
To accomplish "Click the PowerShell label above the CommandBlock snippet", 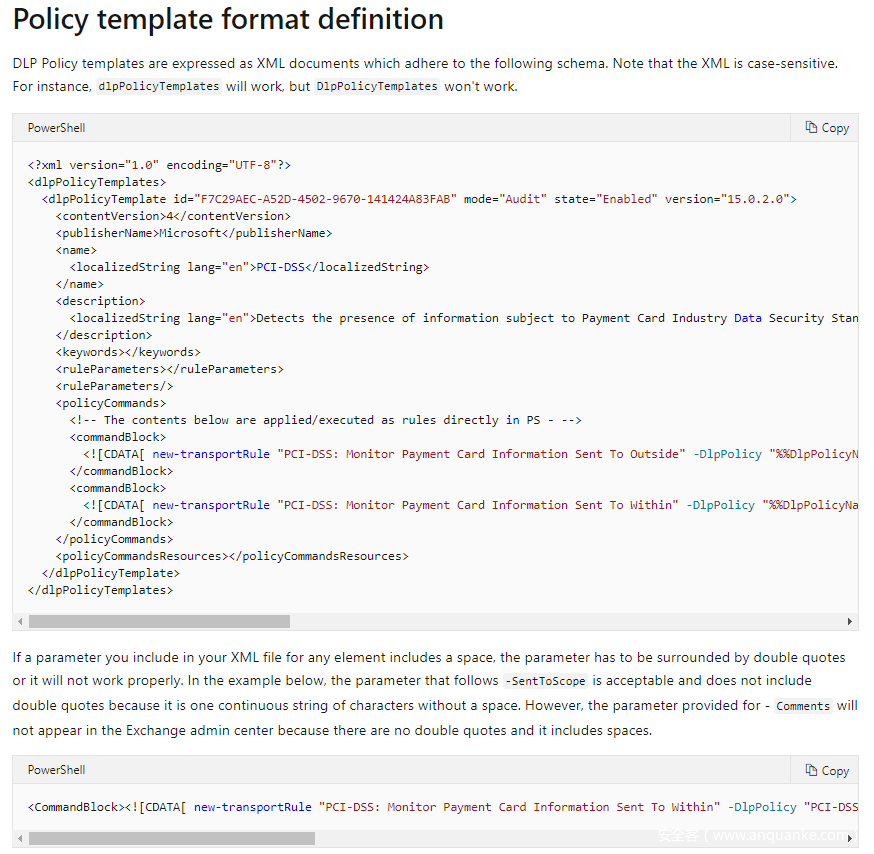I will [x=56, y=770].
